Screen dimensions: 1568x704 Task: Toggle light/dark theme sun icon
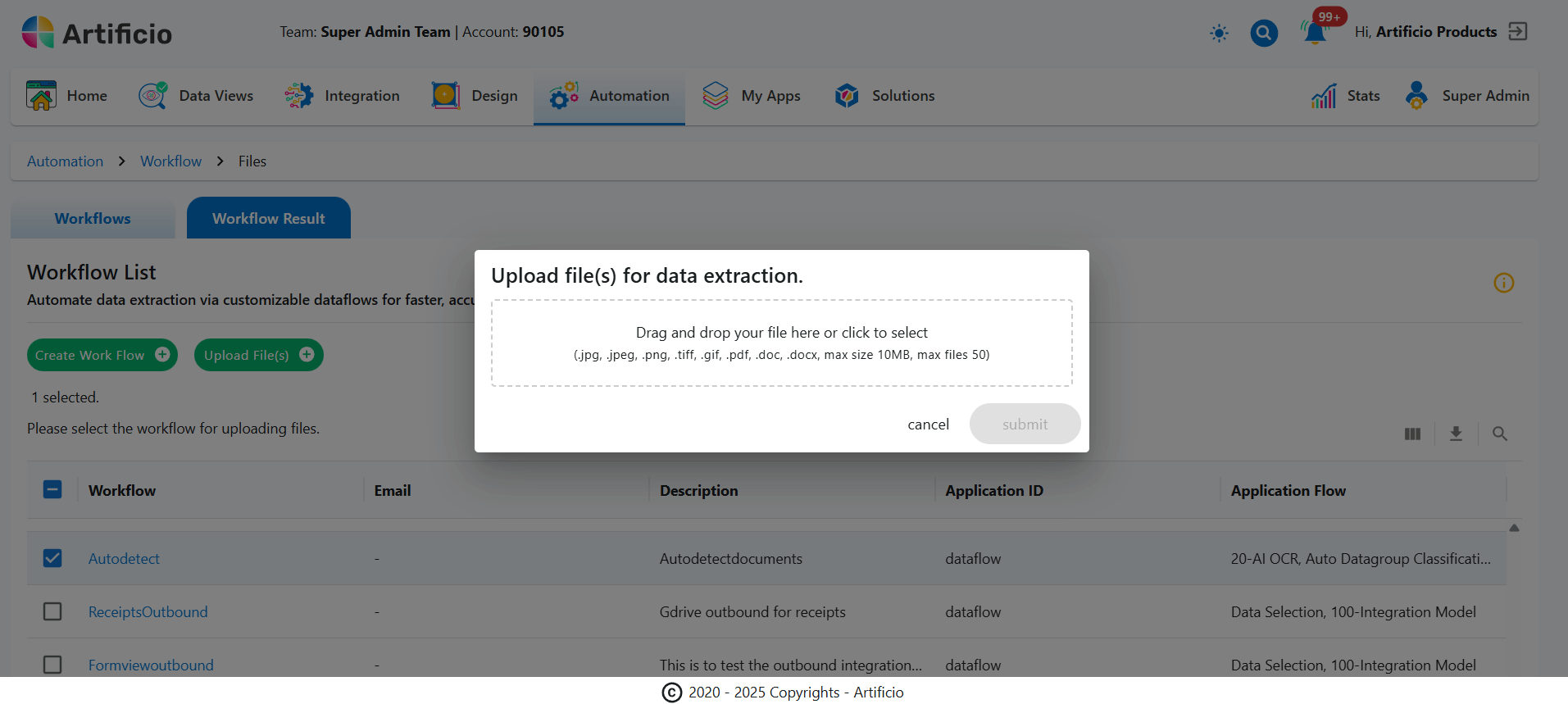pos(1219,34)
